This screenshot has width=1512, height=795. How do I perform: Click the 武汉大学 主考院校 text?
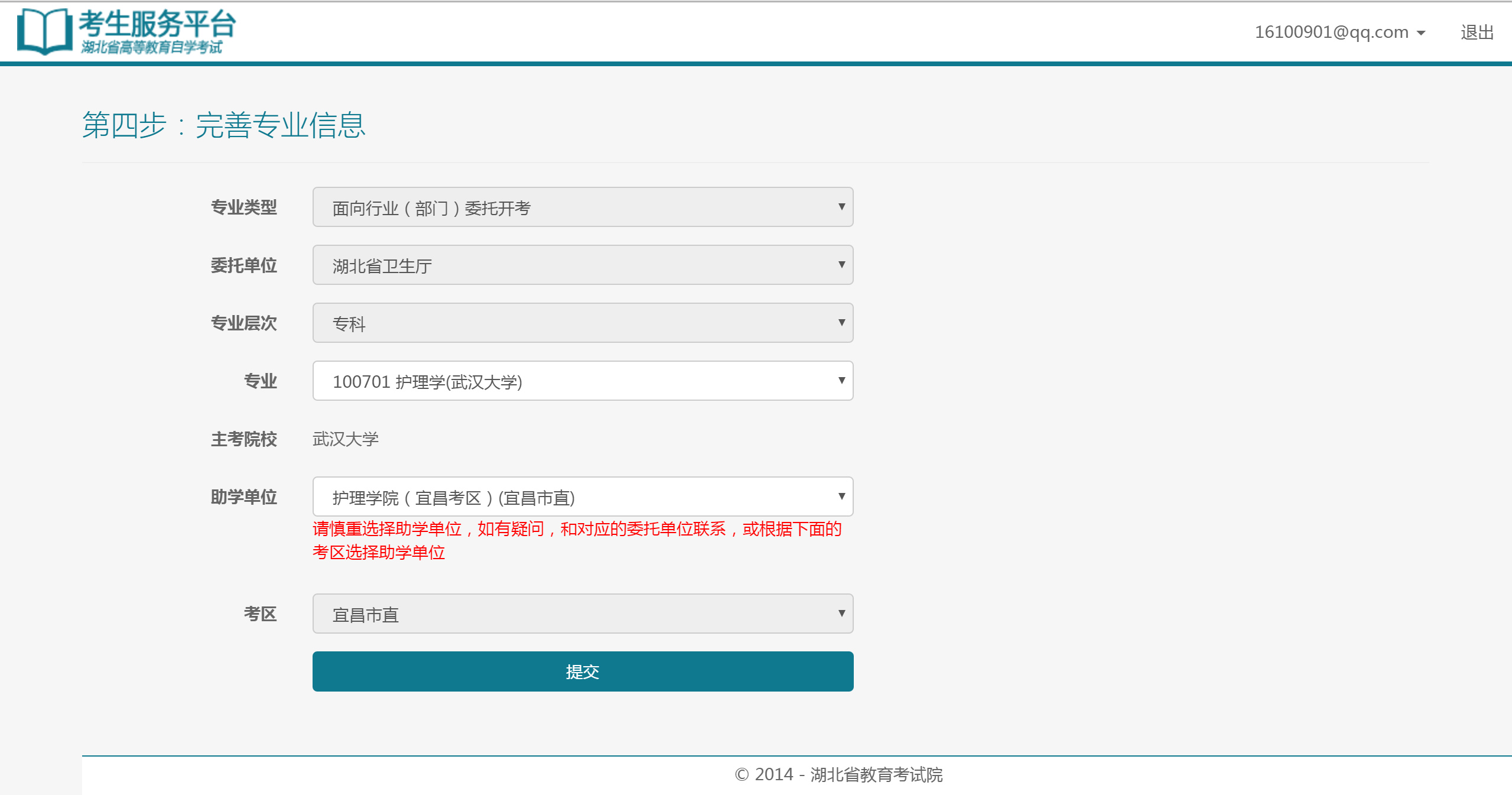coord(346,439)
